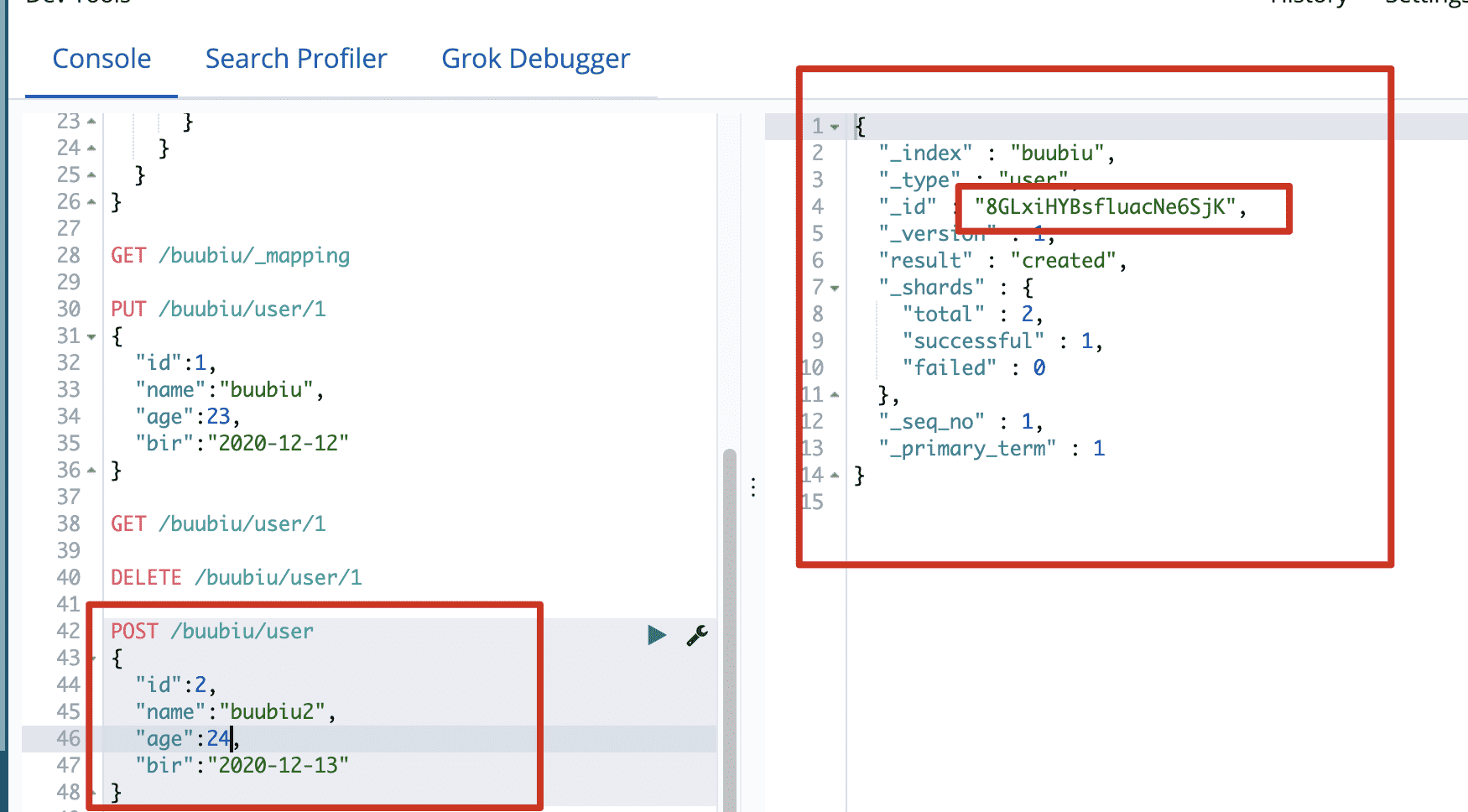Switch to the Console tab

(102, 59)
